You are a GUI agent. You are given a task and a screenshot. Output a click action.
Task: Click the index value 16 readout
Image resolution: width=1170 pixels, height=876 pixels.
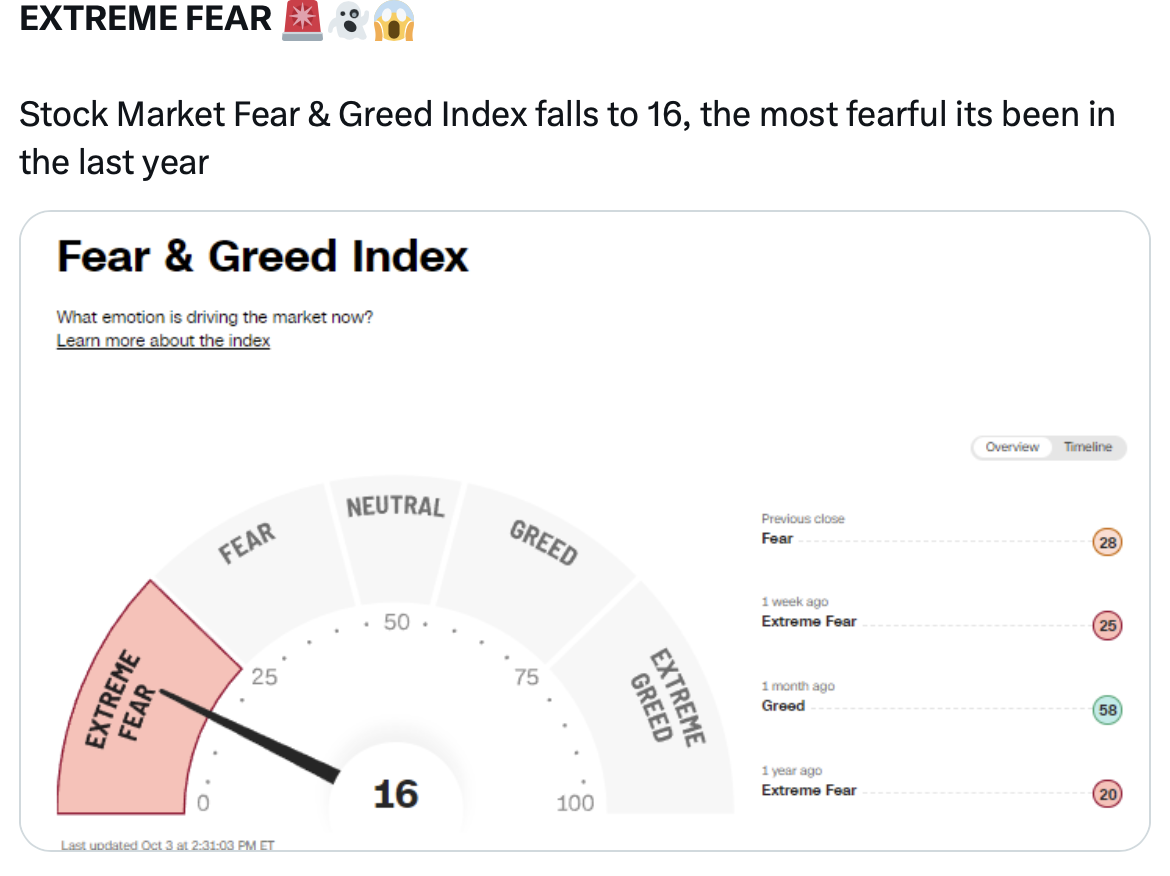(x=395, y=794)
